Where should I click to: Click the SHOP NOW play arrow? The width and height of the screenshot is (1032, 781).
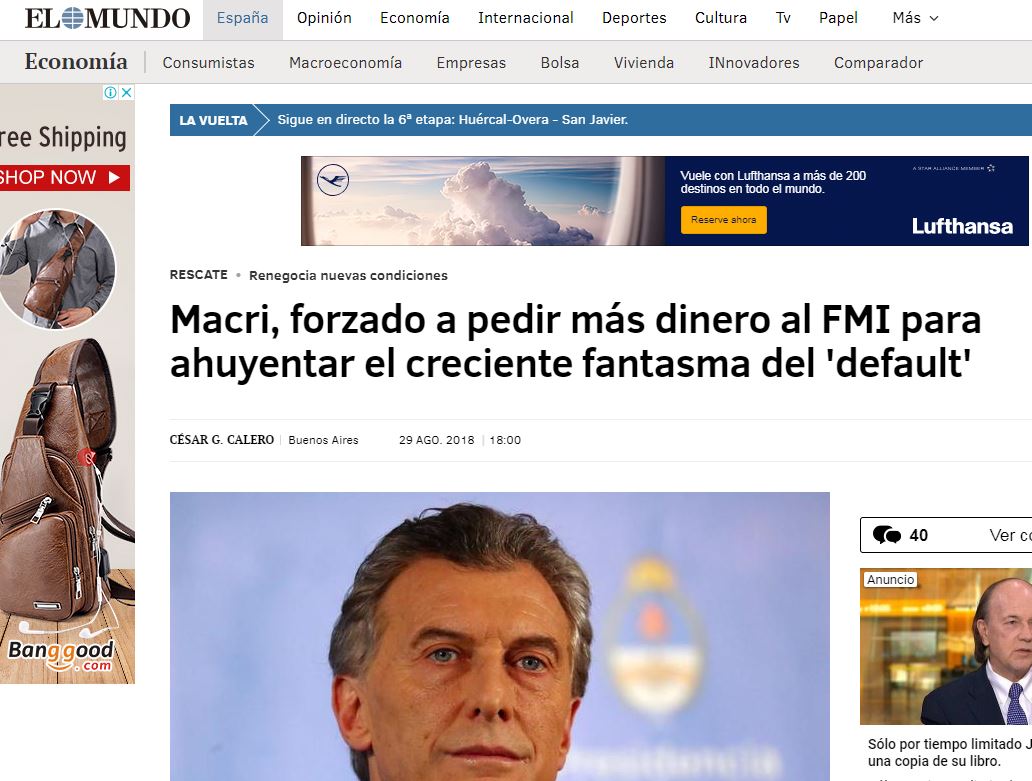115,178
